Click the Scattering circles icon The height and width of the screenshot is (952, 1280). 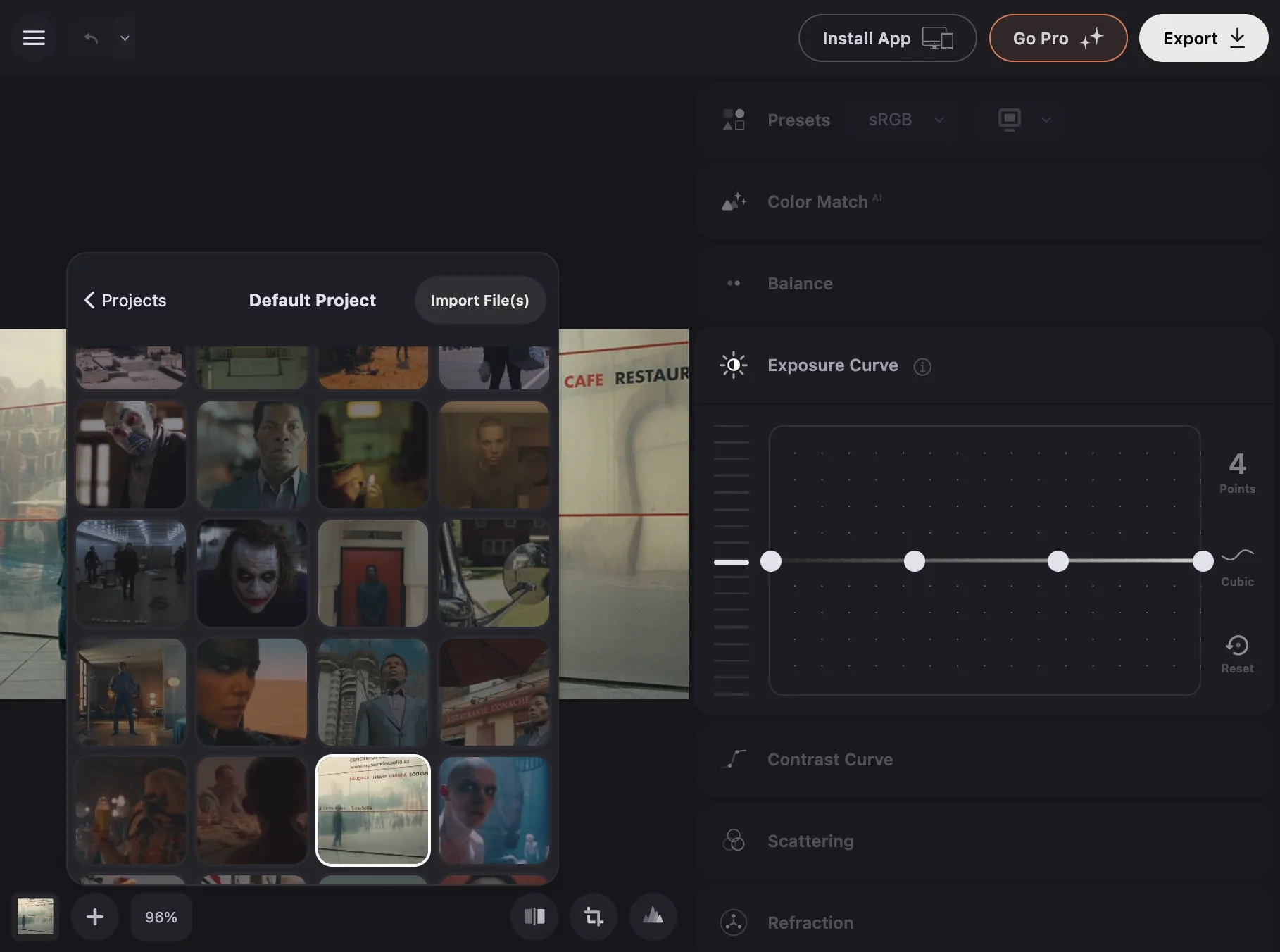pos(734,840)
